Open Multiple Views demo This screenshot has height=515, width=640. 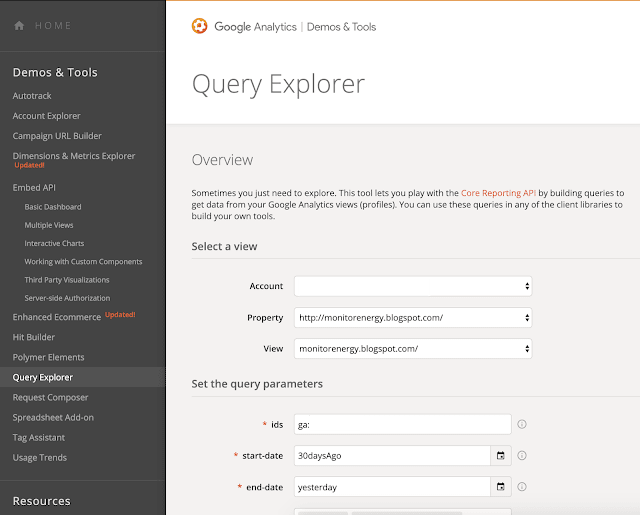pos(49,225)
